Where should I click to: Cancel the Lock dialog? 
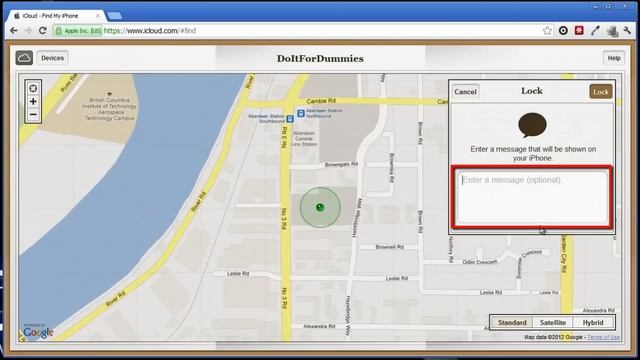(465, 91)
